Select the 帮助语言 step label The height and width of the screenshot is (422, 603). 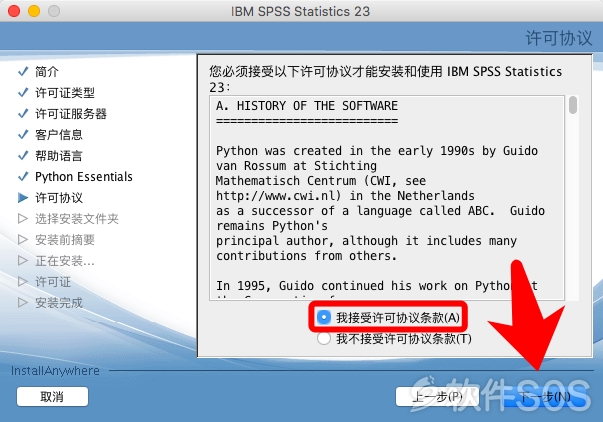coord(59,155)
